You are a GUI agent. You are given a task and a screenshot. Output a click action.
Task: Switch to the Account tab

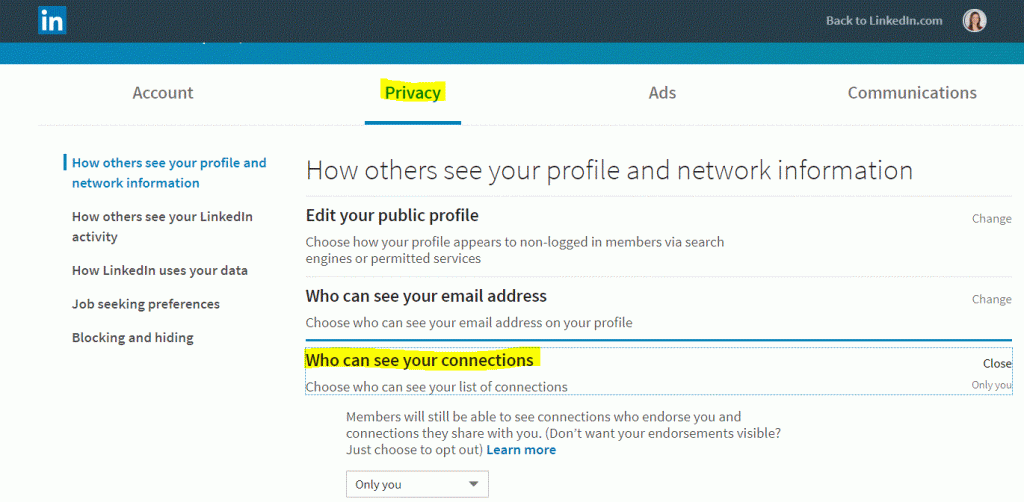[163, 93]
